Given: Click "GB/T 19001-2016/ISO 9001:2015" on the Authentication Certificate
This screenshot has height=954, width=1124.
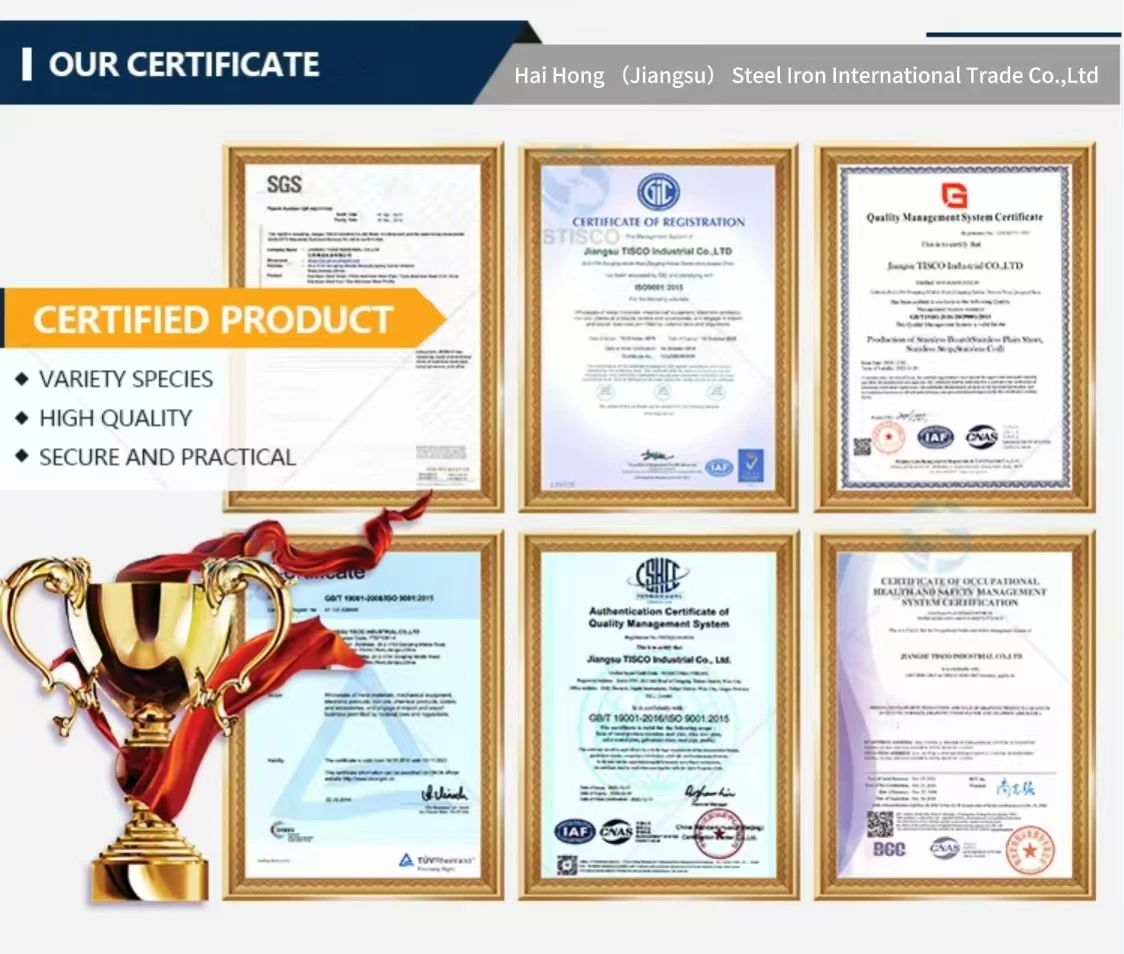Looking at the screenshot, I should click(x=658, y=718).
